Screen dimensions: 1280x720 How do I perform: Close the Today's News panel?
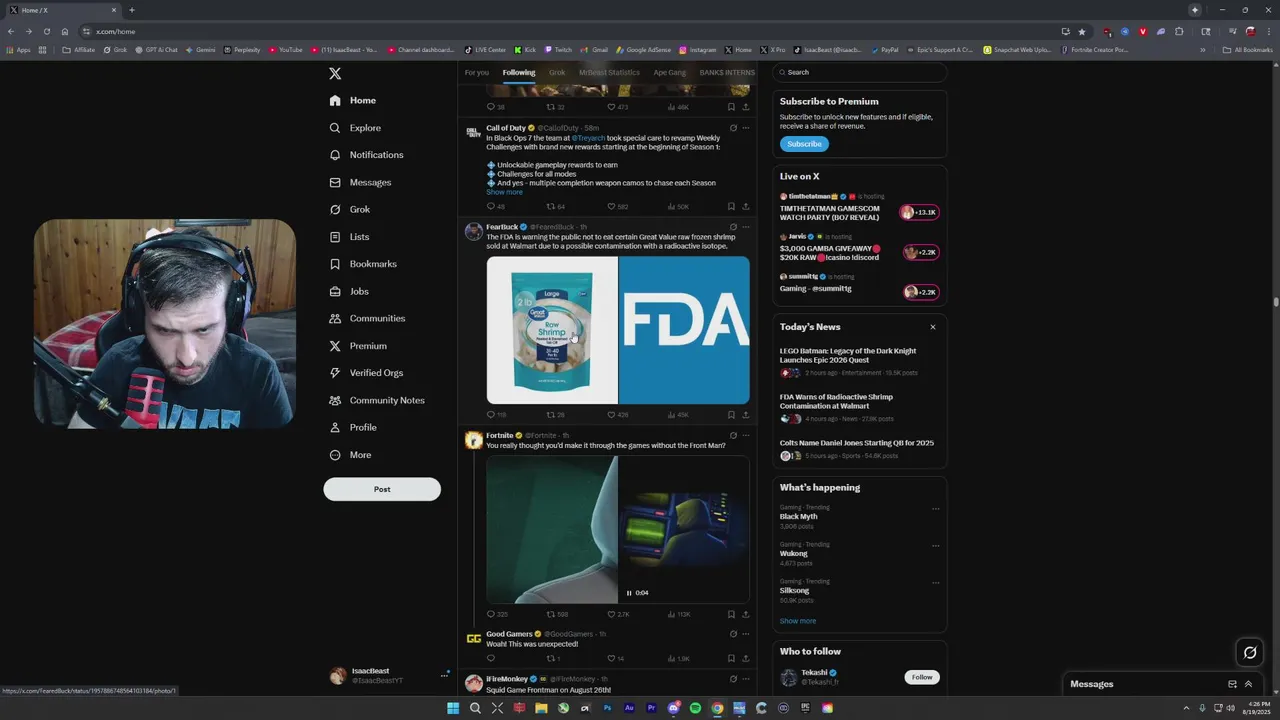pyautogui.click(x=933, y=327)
